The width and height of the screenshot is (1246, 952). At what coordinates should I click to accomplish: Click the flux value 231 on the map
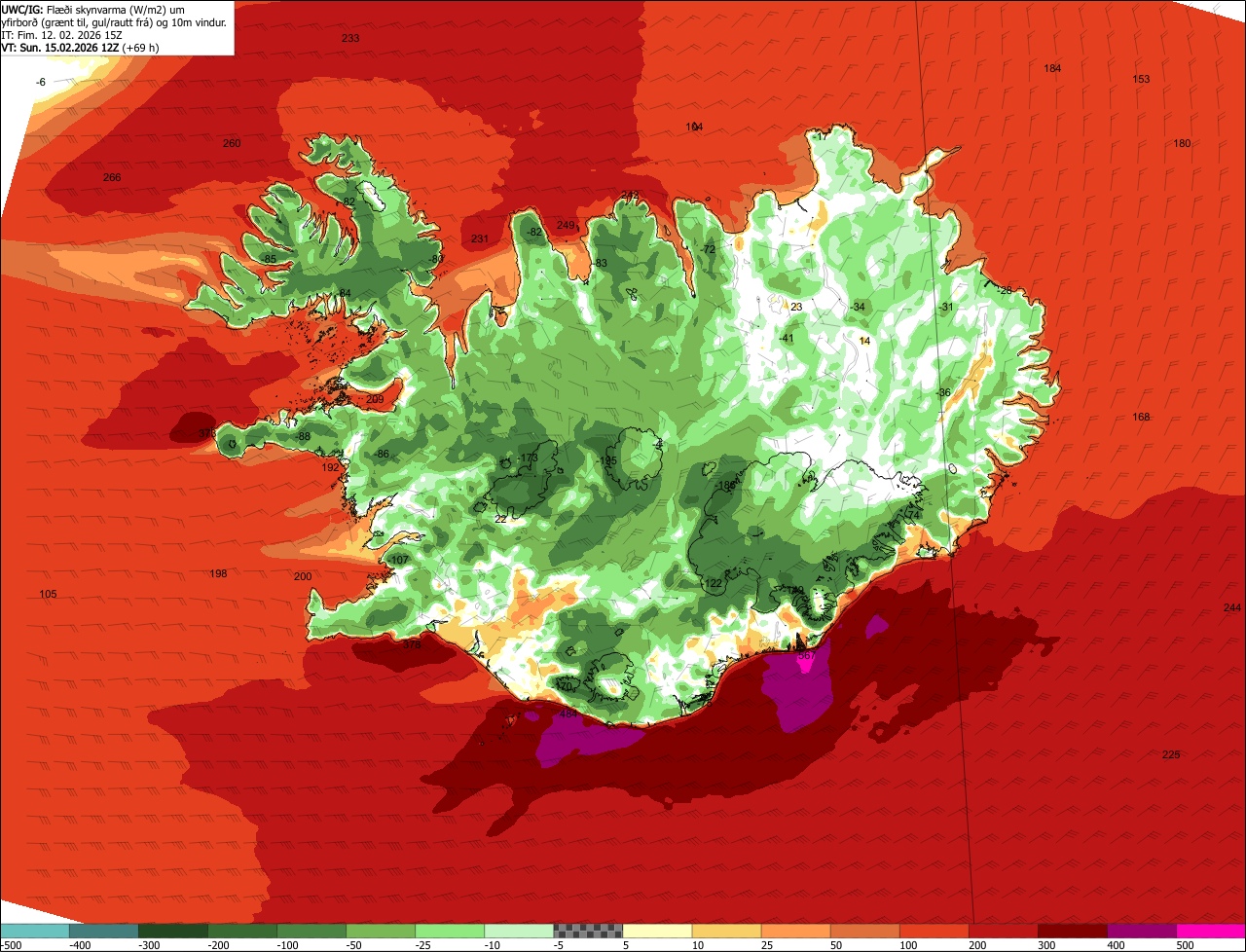480,239
